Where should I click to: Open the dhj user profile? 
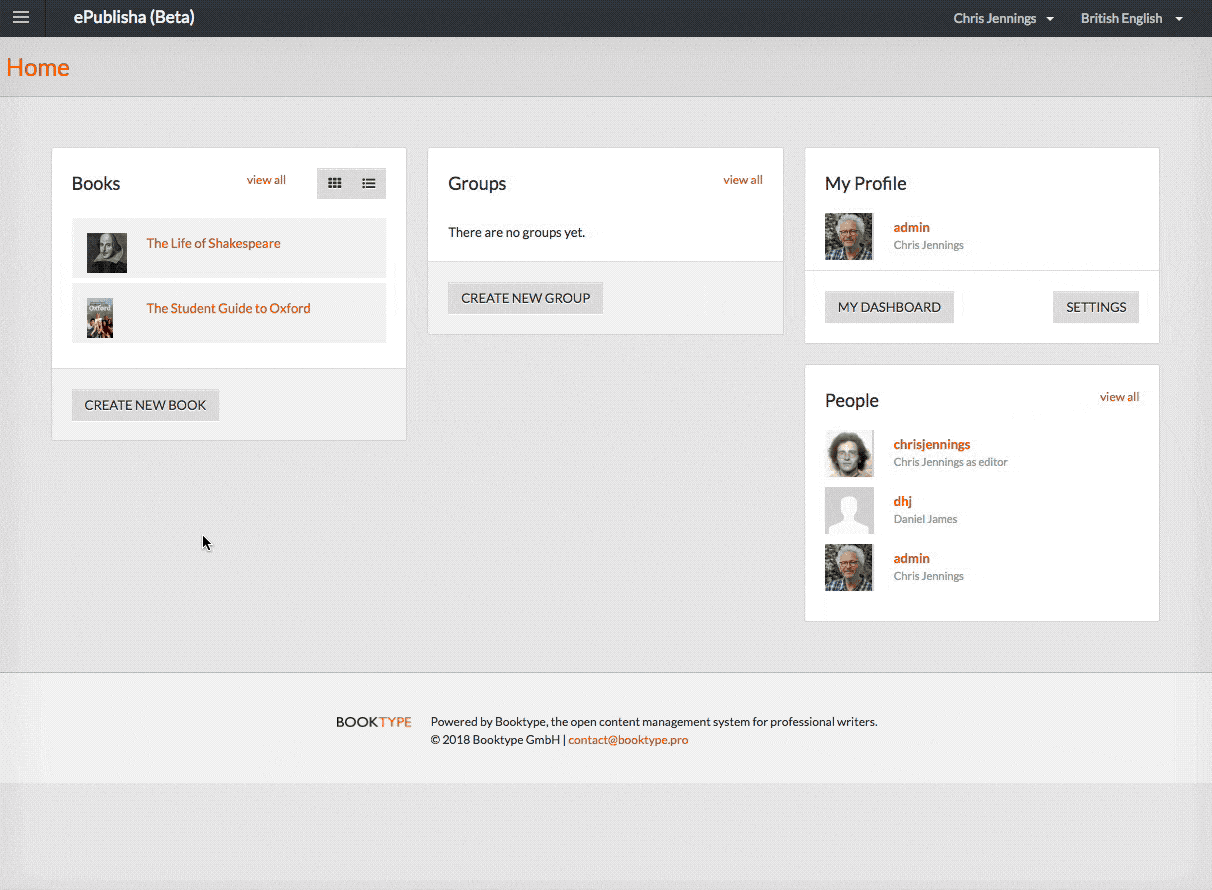[902, 501]
